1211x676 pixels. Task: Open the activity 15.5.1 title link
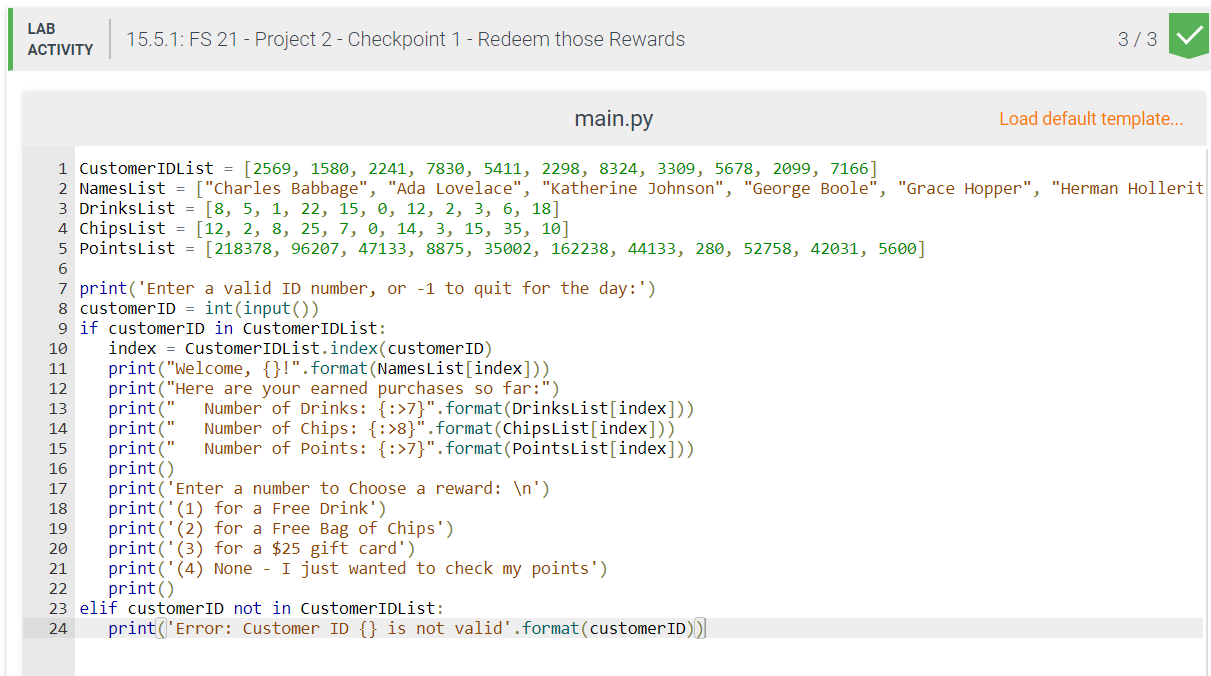tap(405, 39)
